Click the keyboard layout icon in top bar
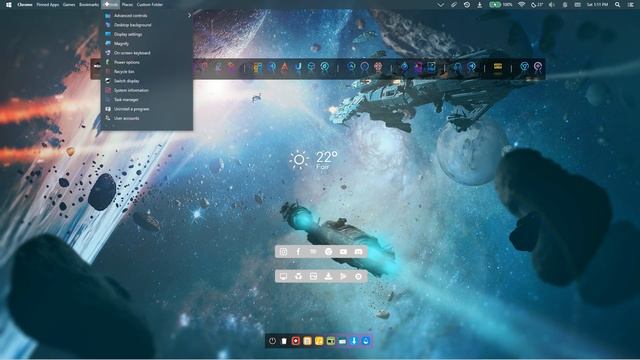 578,5
